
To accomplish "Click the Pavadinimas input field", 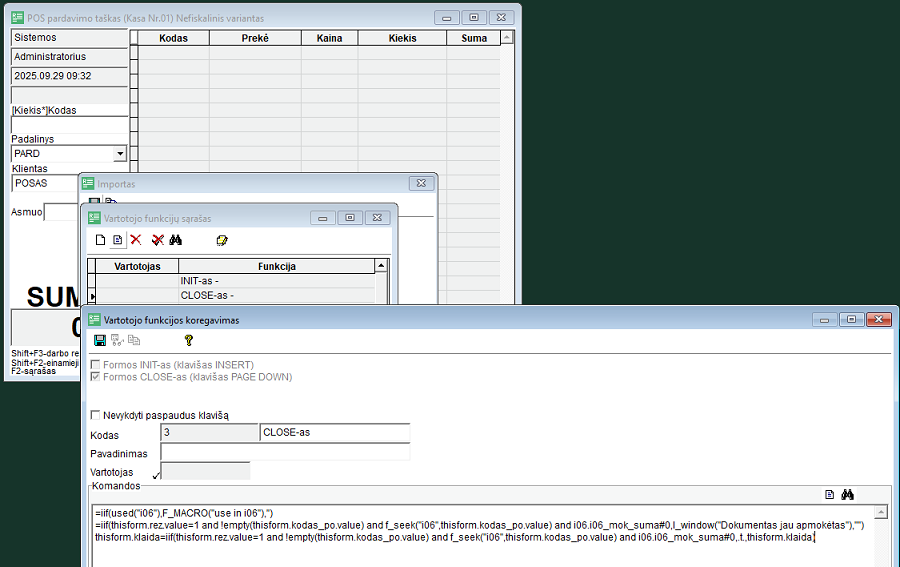I will [x=285, y=453].
